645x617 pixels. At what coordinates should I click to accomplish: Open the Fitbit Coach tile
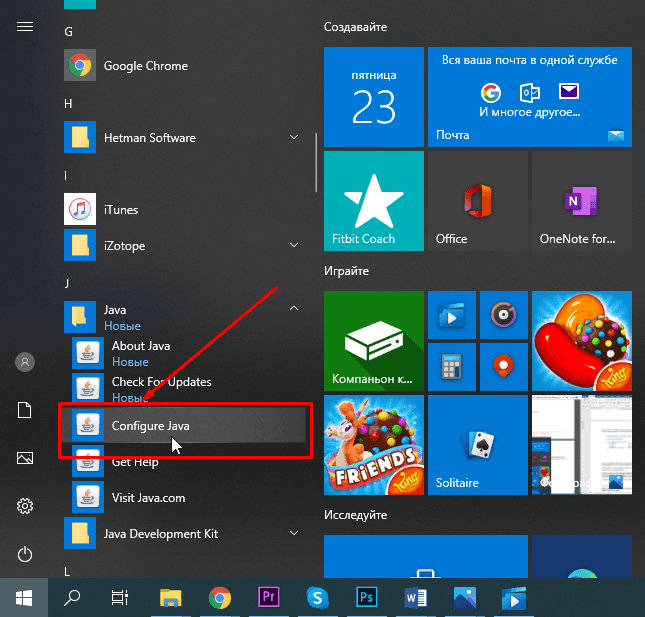click(x=373, y=201)
